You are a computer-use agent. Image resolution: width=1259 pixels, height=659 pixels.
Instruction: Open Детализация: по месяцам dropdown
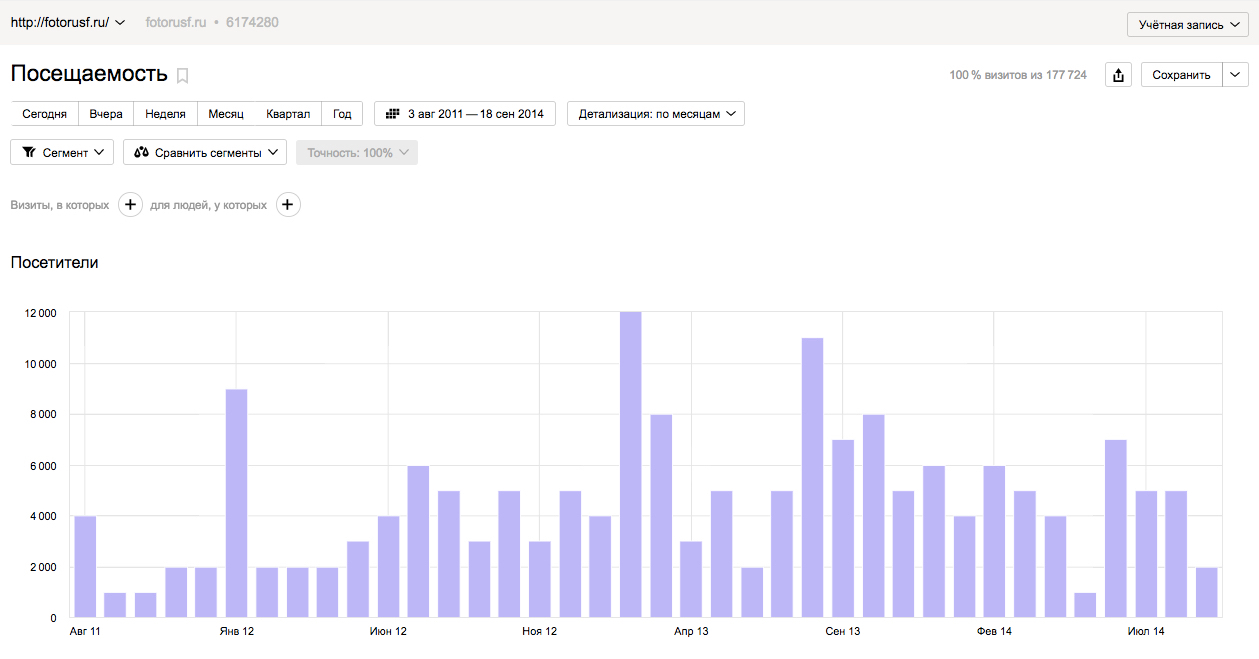click(656, 114)
